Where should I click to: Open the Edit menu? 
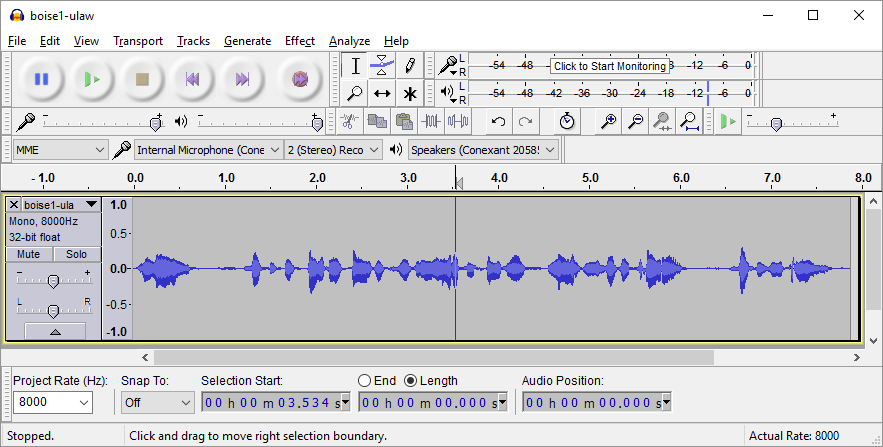pyautogui.click(x=50, y=41)
